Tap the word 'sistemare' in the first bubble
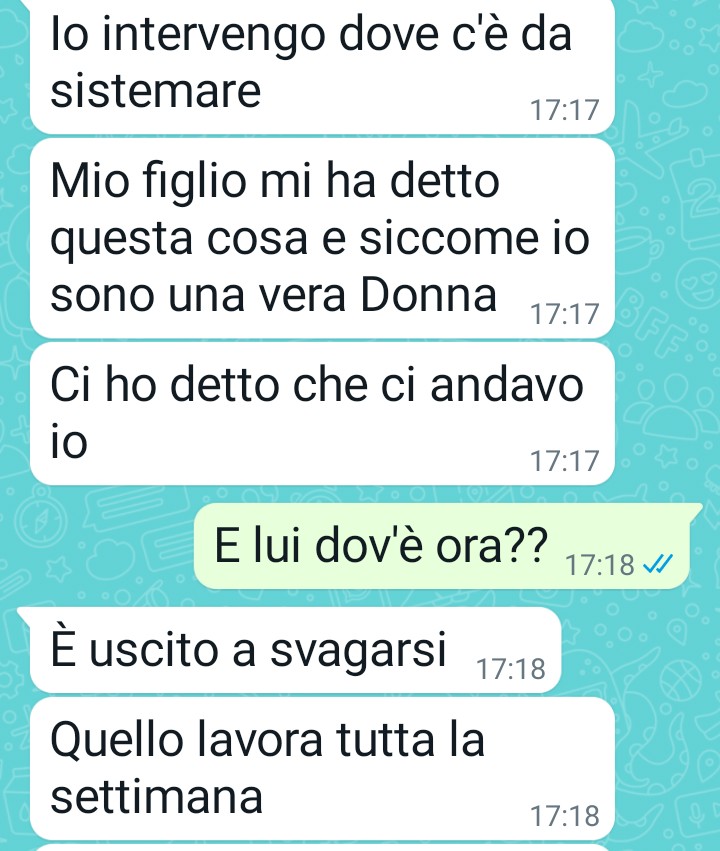Viewport: 720px width, 851px height. [156, 91]
